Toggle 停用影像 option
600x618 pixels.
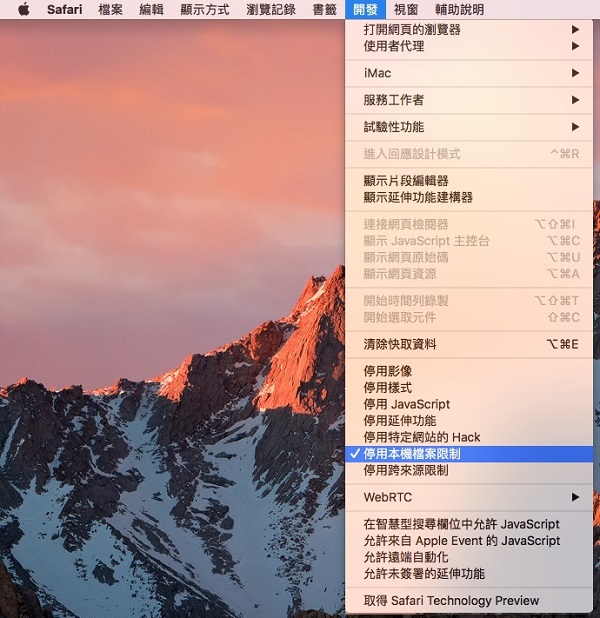(469, 371)
